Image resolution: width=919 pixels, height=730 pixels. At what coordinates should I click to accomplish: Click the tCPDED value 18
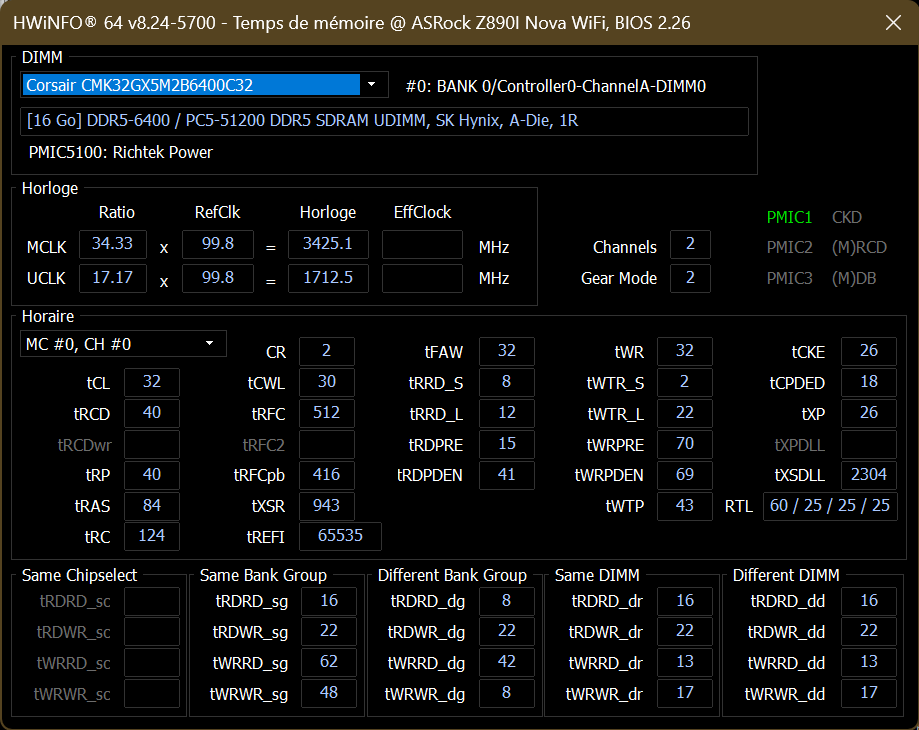869,382
